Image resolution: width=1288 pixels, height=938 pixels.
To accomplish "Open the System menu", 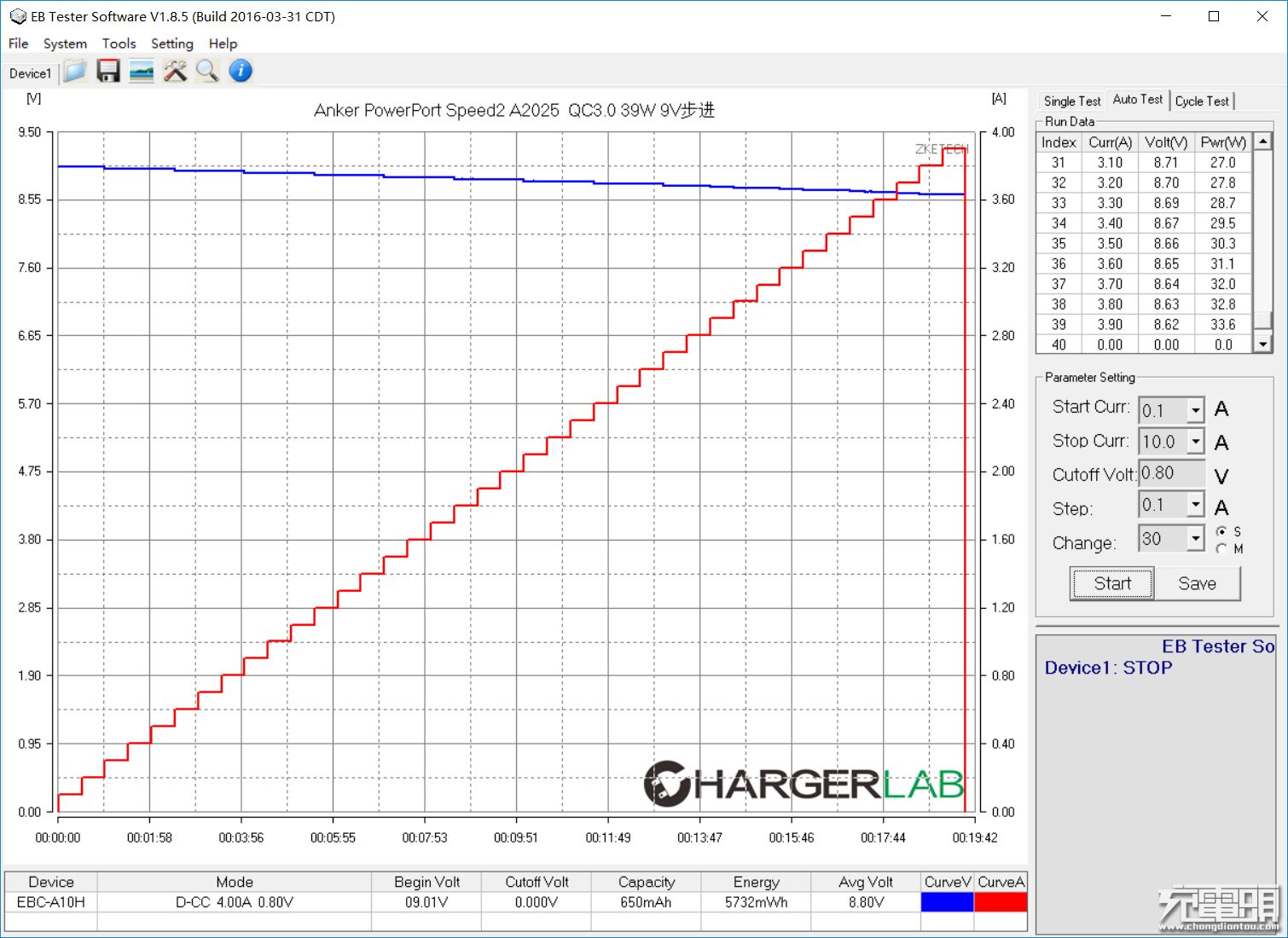I will click(65, 43).
